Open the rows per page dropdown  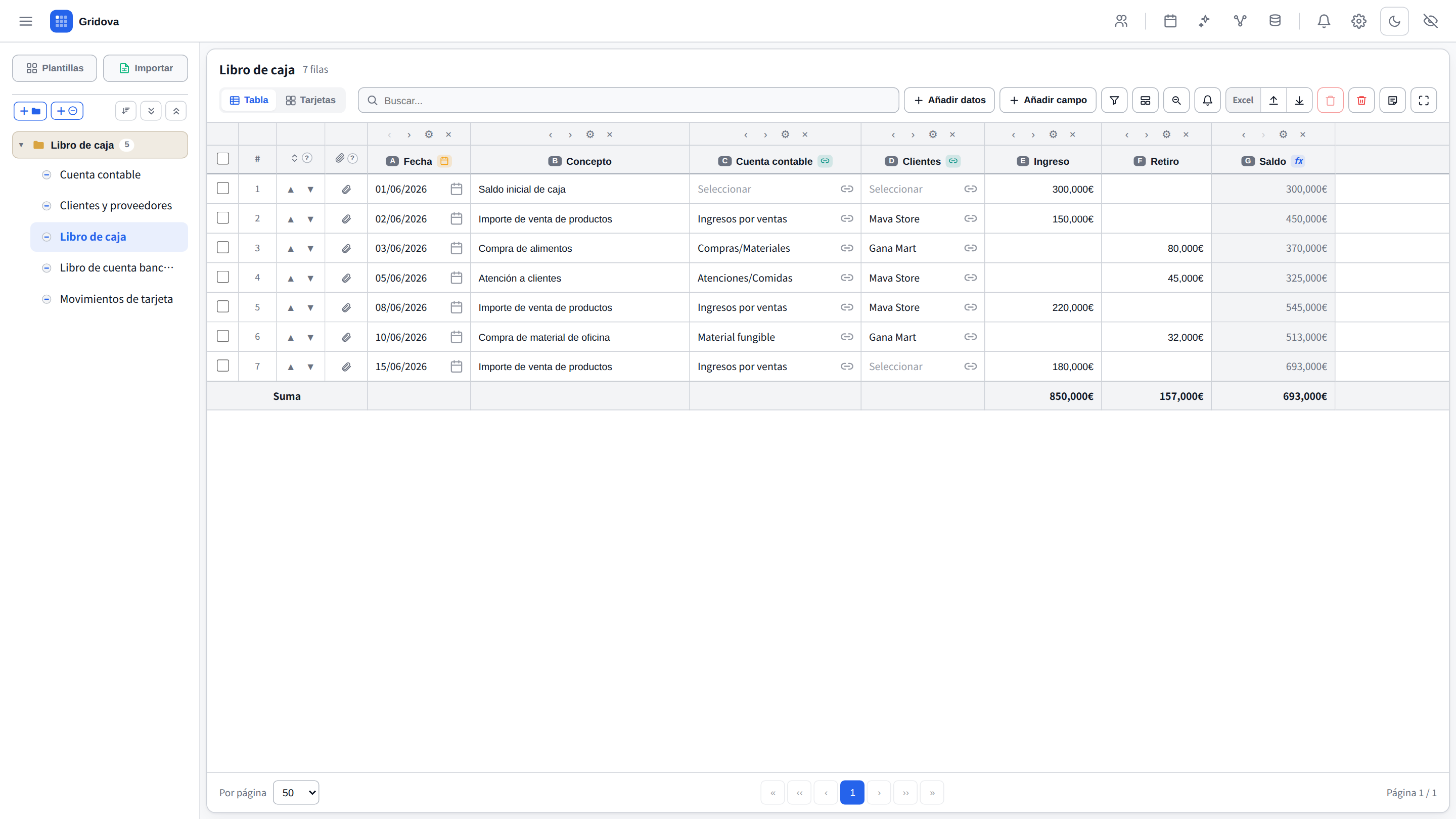(296, 792)
